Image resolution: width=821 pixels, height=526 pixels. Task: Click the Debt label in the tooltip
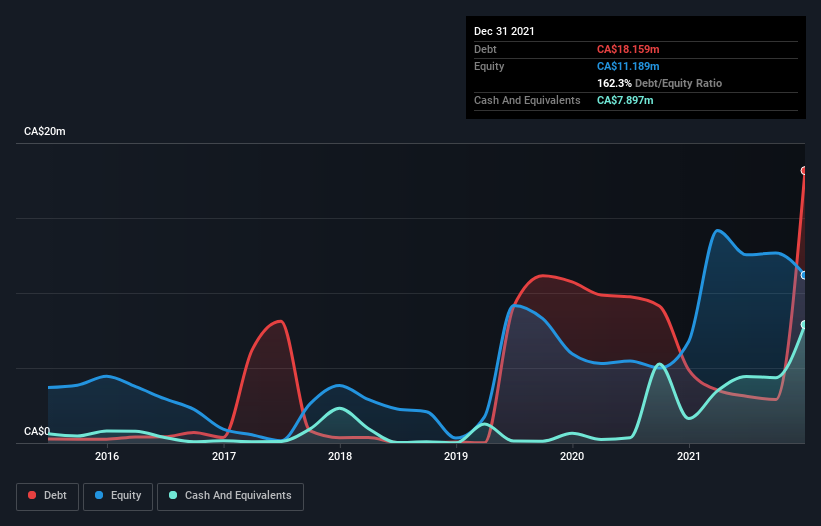click(x=485, y=49)
